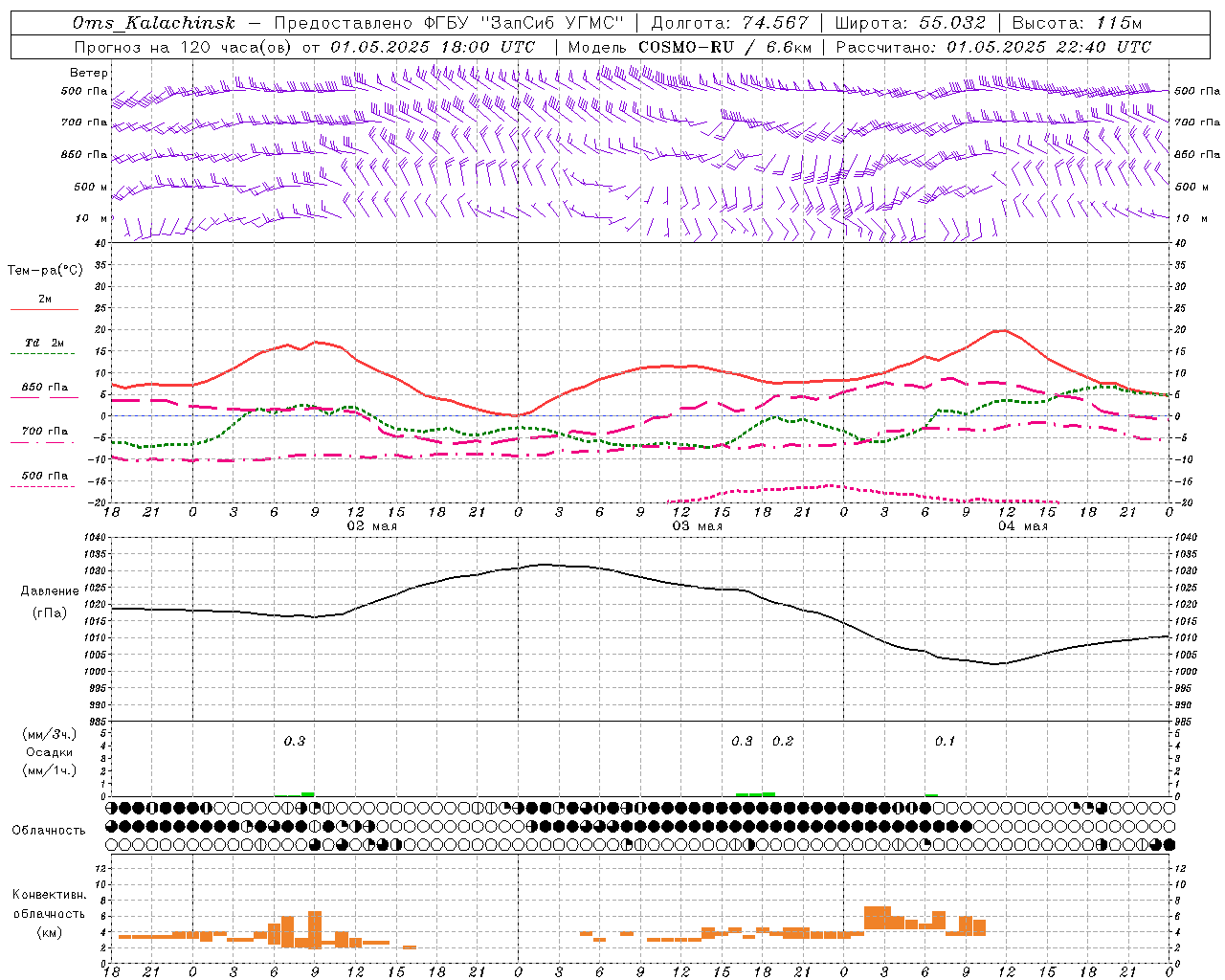The width and height of the screenshot is (1225, 980).
Task: Click the "Конвективн." convective cloud label
Action: pyautogui.click(x=49, y=895)
